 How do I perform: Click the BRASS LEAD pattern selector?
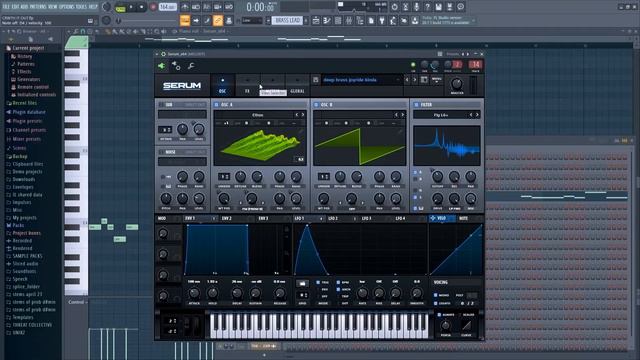pos(287,20)
